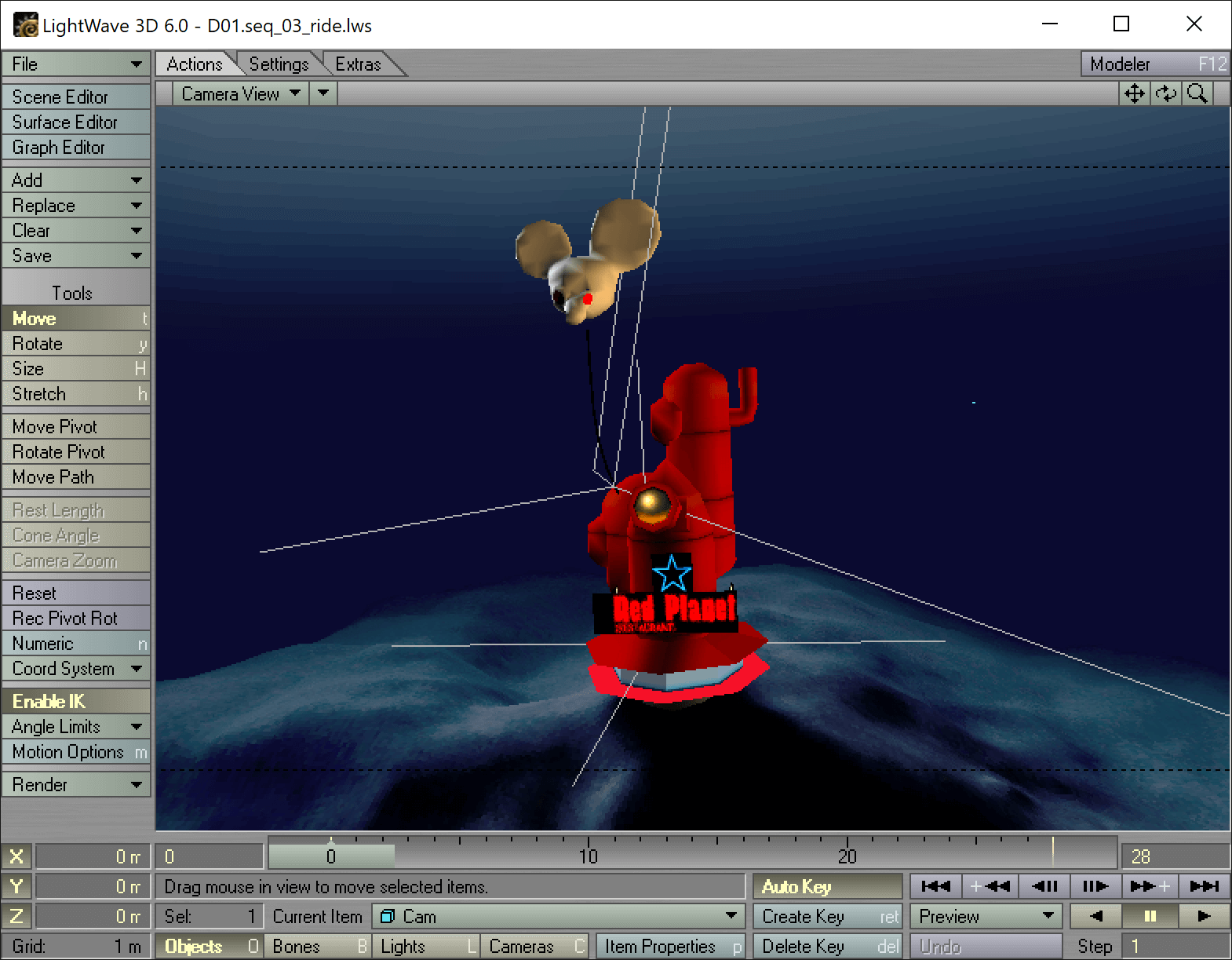The width and height of the screenshot is (1232, 960).
Task: Expand the Save dropdown menu
Action: click(76, 255)
